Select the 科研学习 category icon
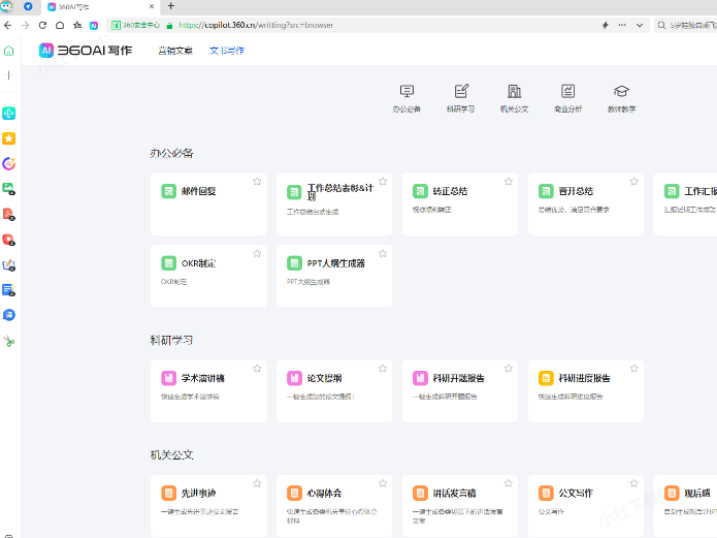The image size is (717, 538). [x=461, y=92]
